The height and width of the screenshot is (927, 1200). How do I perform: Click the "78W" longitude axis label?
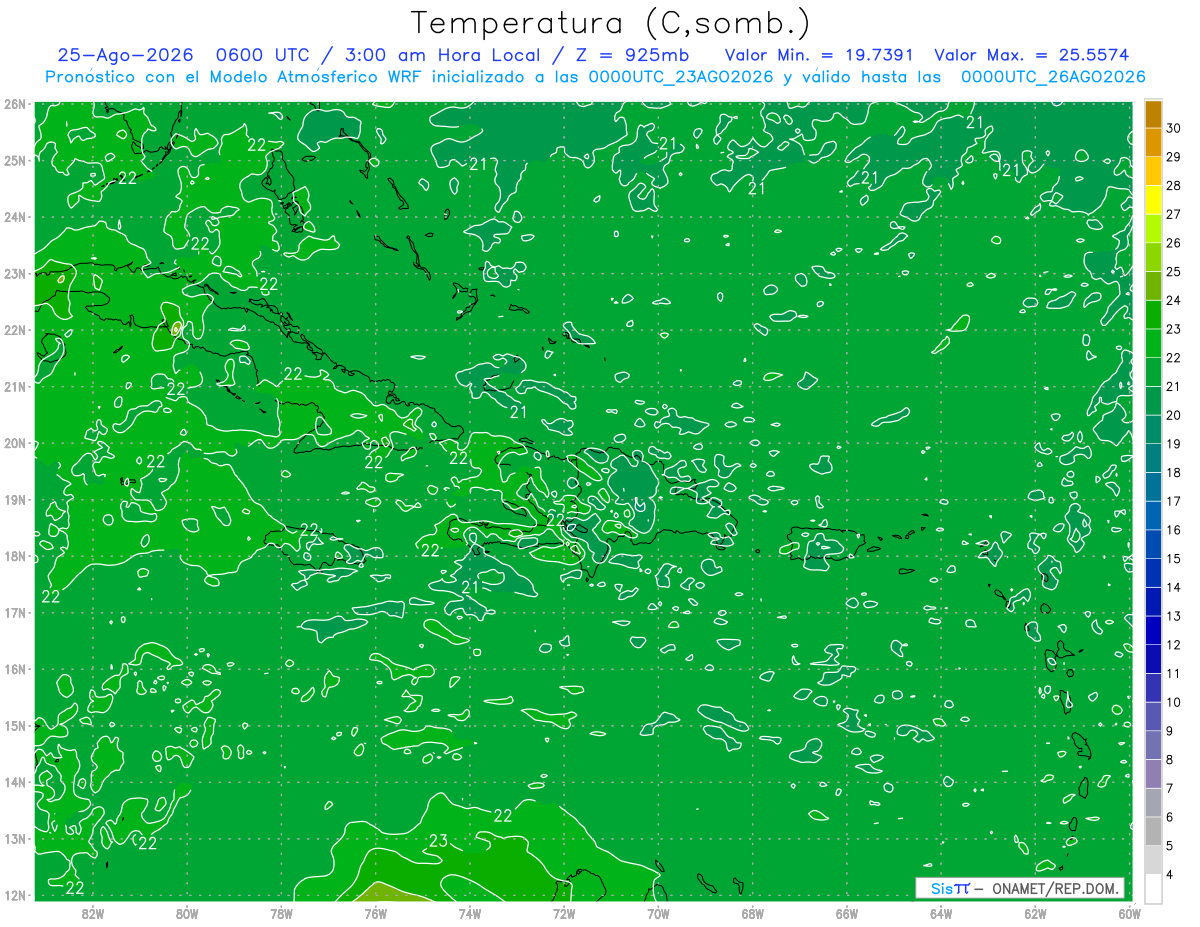point(281,912)
